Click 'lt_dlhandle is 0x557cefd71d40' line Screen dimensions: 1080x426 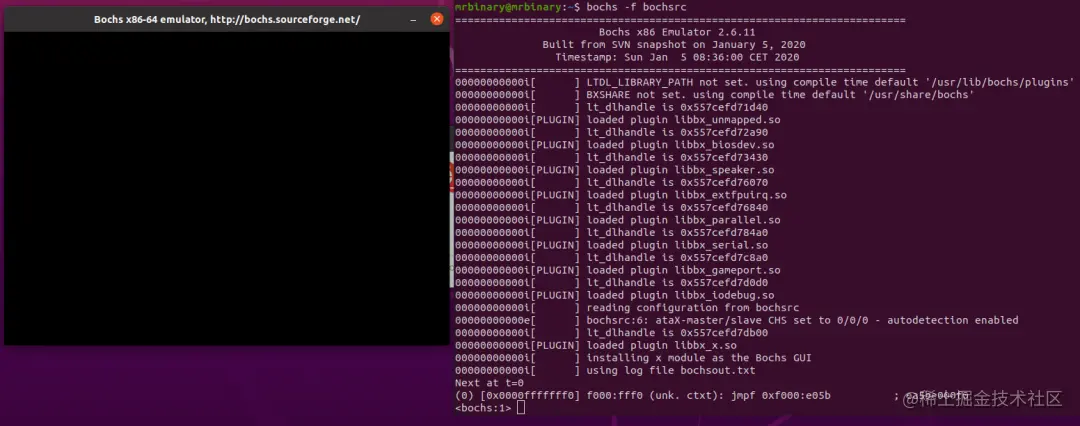[x=612, y=107]
